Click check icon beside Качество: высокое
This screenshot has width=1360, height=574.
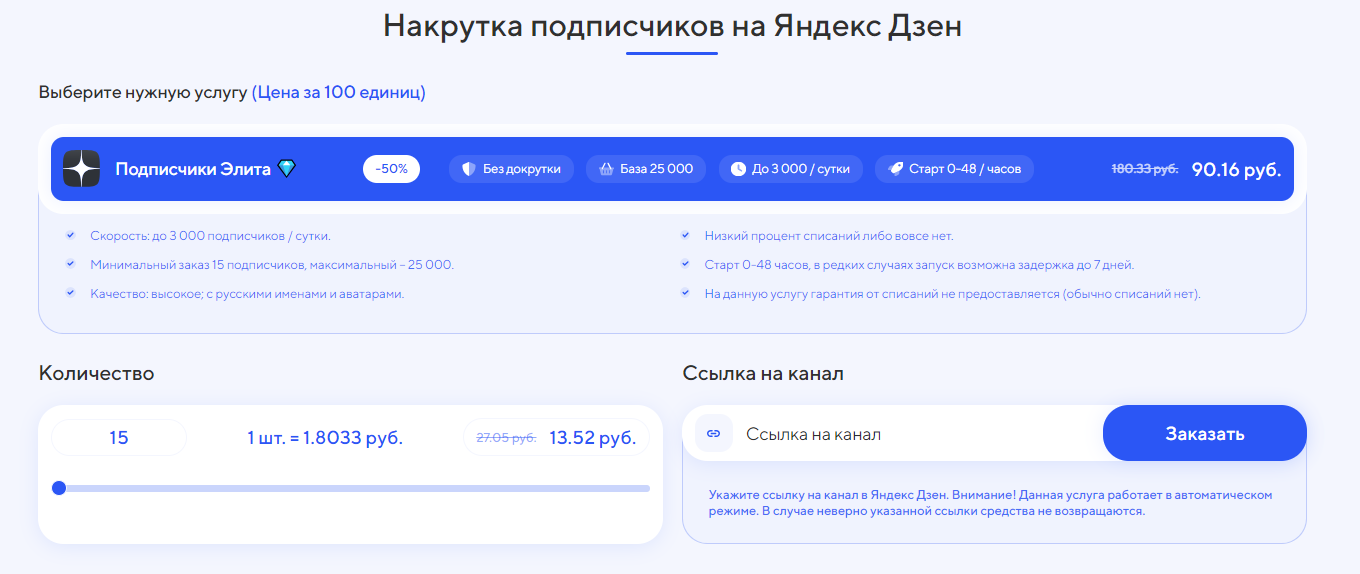(x=70, y=294)
